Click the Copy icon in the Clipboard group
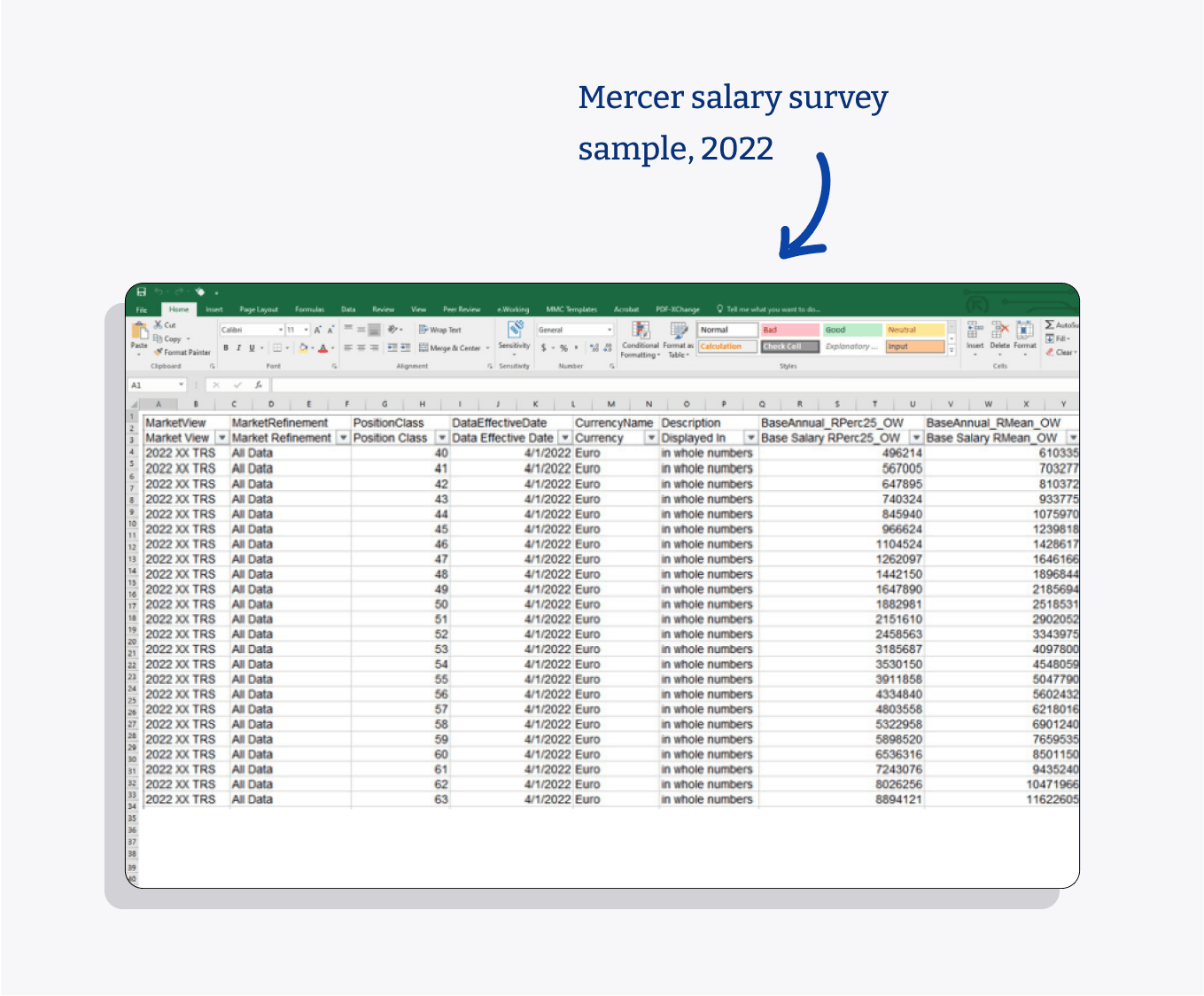 (159, 338)
